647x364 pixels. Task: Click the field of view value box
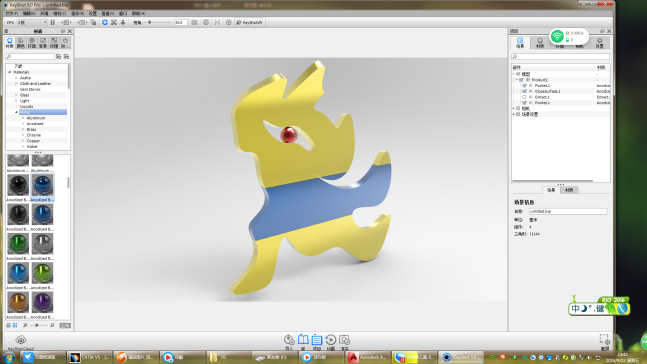coord(180,22)
